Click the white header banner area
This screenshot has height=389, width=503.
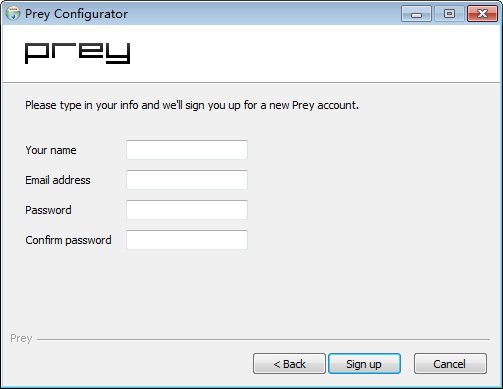(251, 53)
